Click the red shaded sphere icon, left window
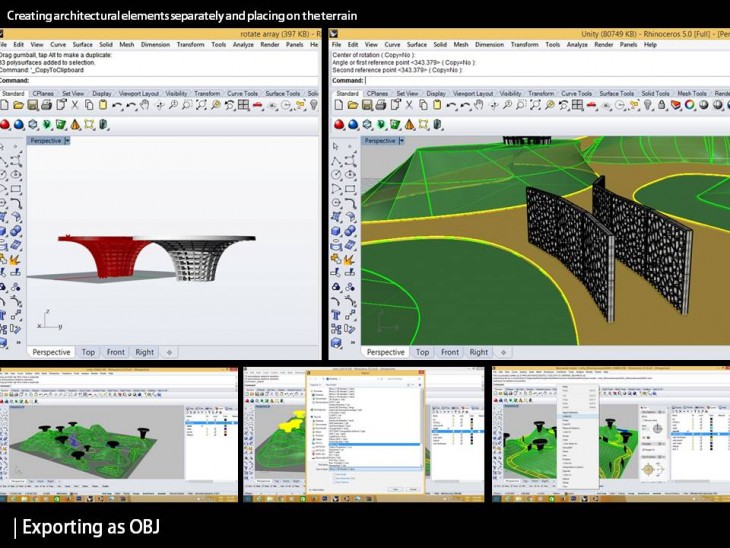The height and width of the screenshot is (548, 730). point(5,125)
